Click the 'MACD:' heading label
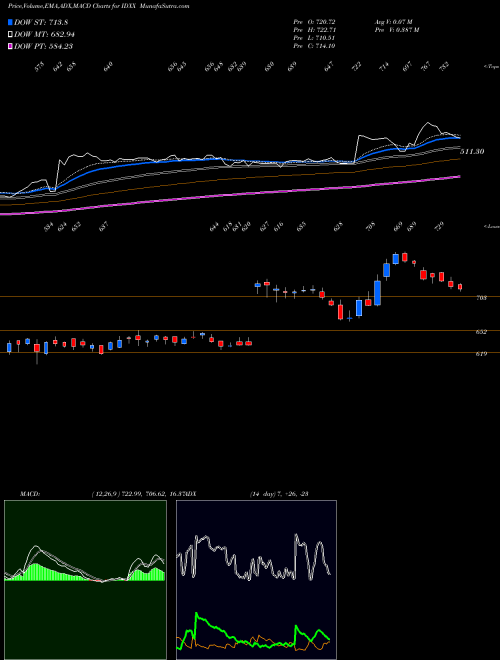Image resolution: width=500 pixels, height=660 pixels. pos(30,494)
